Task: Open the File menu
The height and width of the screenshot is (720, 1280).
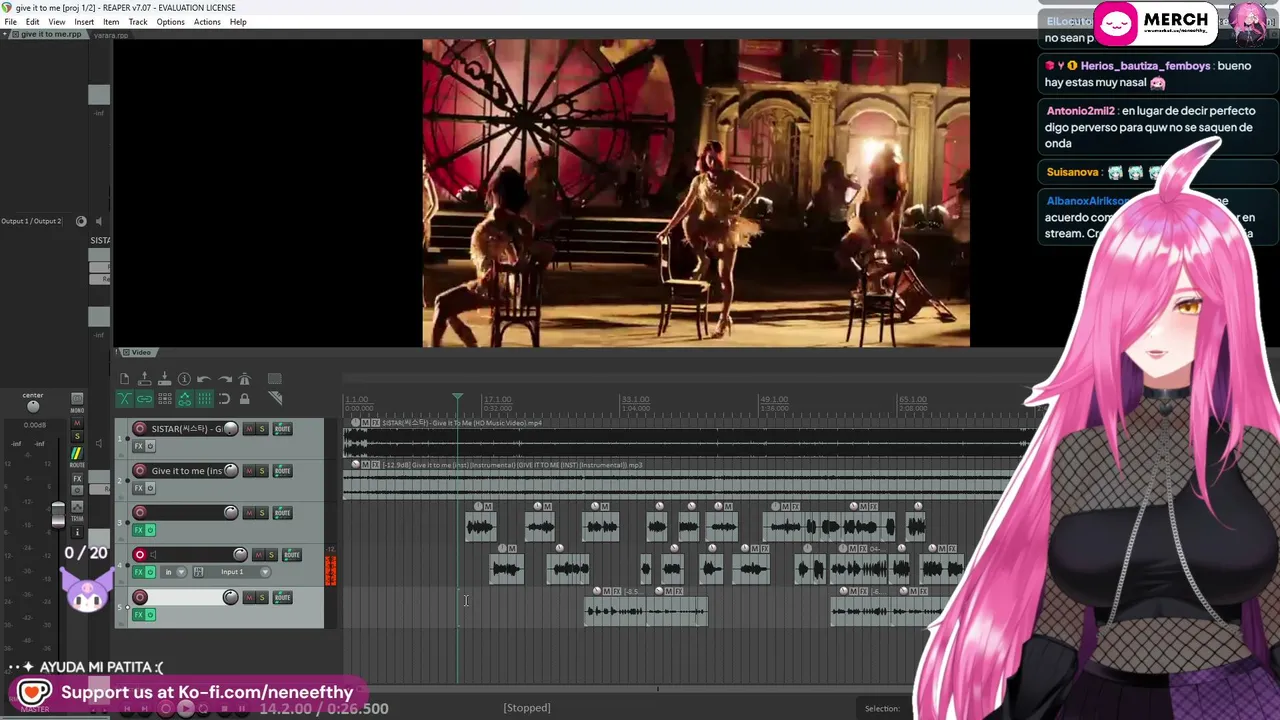Action: pos(10,22)
